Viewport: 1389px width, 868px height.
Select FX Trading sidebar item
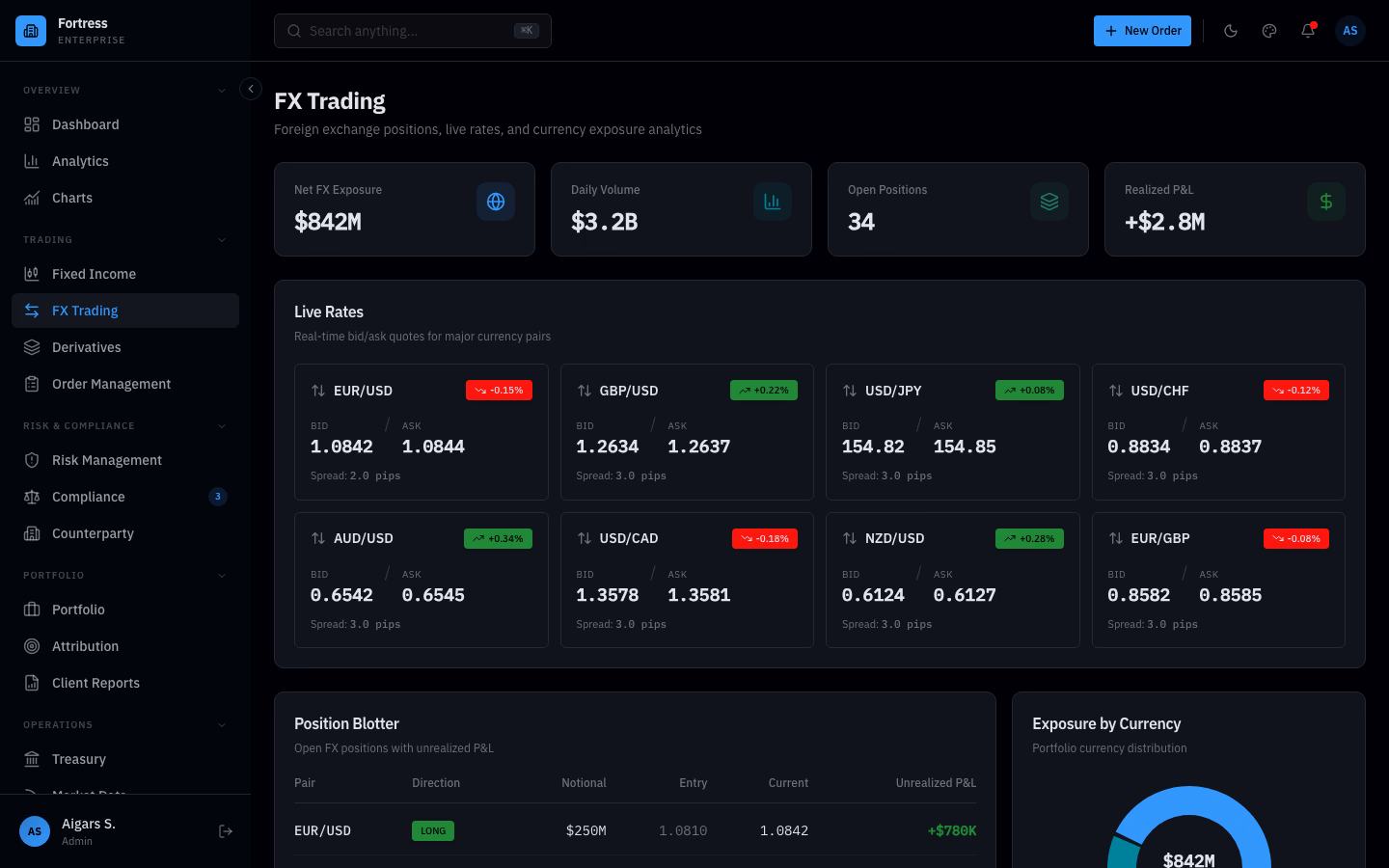(125, 311)
